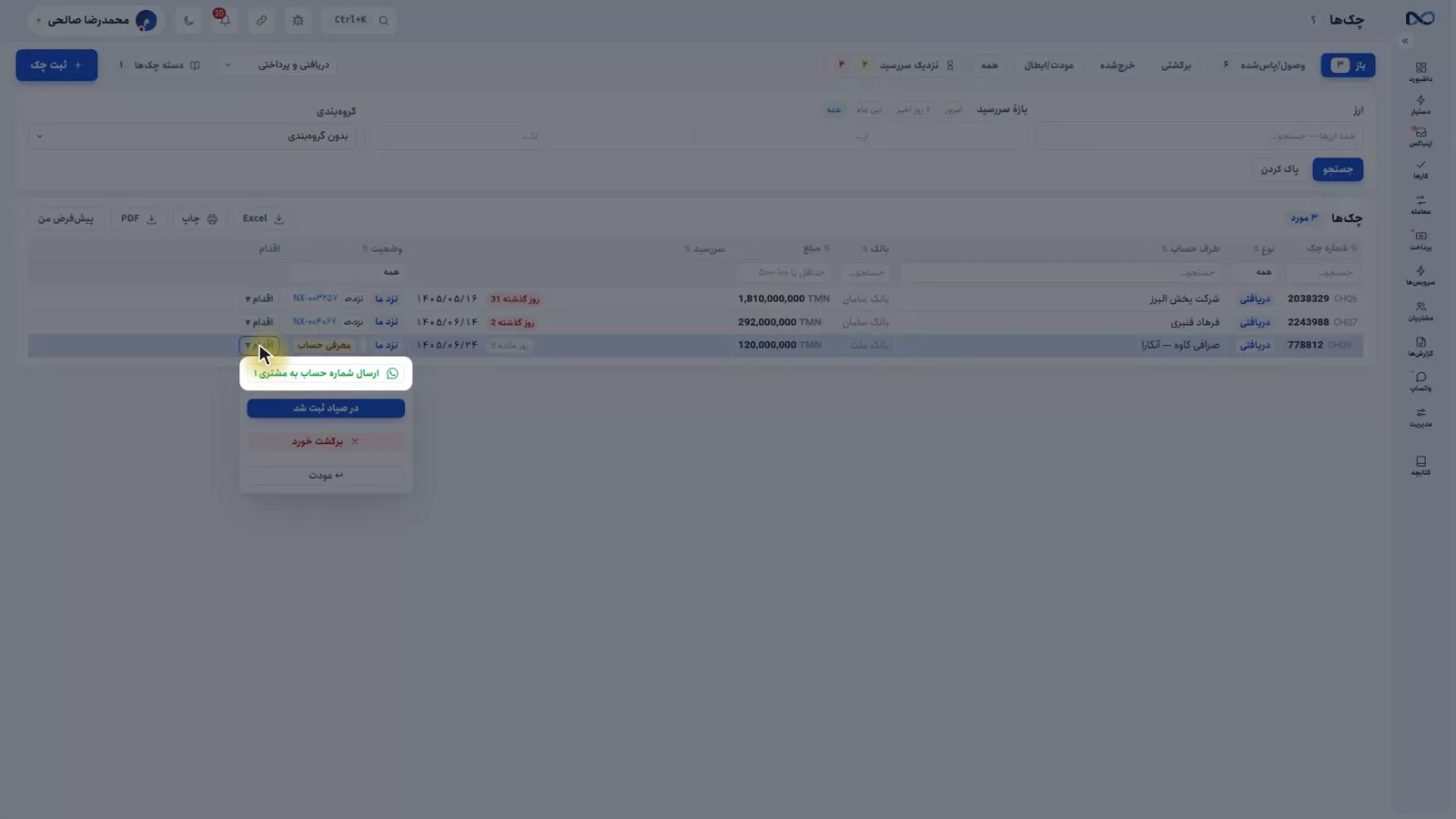Open the NX-۰۰۳۲۵۷ link

coord(315,298)
